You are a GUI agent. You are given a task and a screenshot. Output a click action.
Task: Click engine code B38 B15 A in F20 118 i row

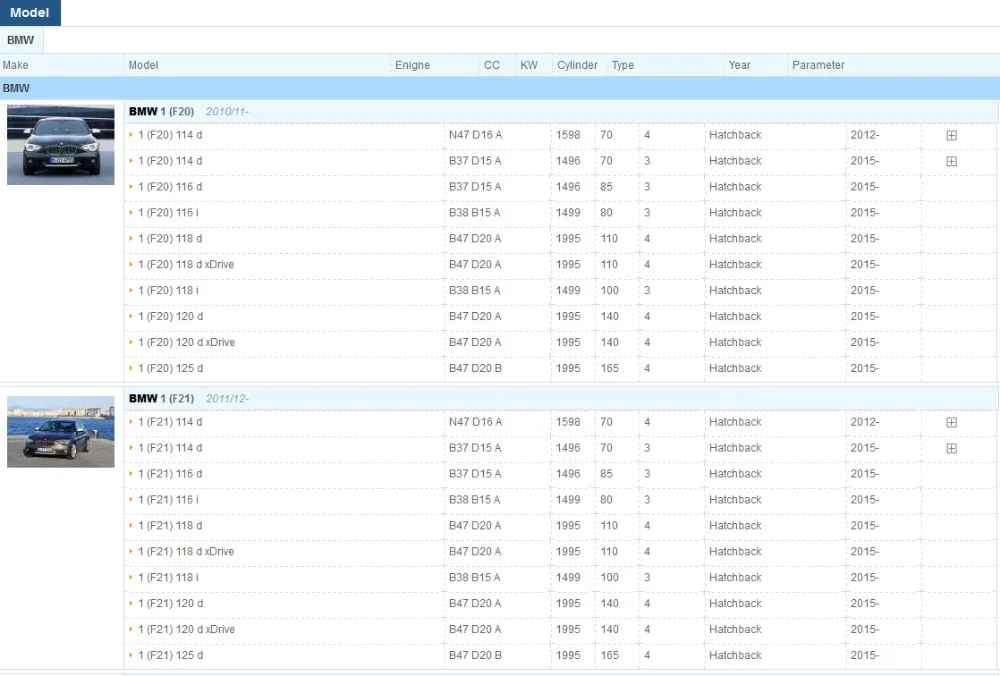click(474, 290)
